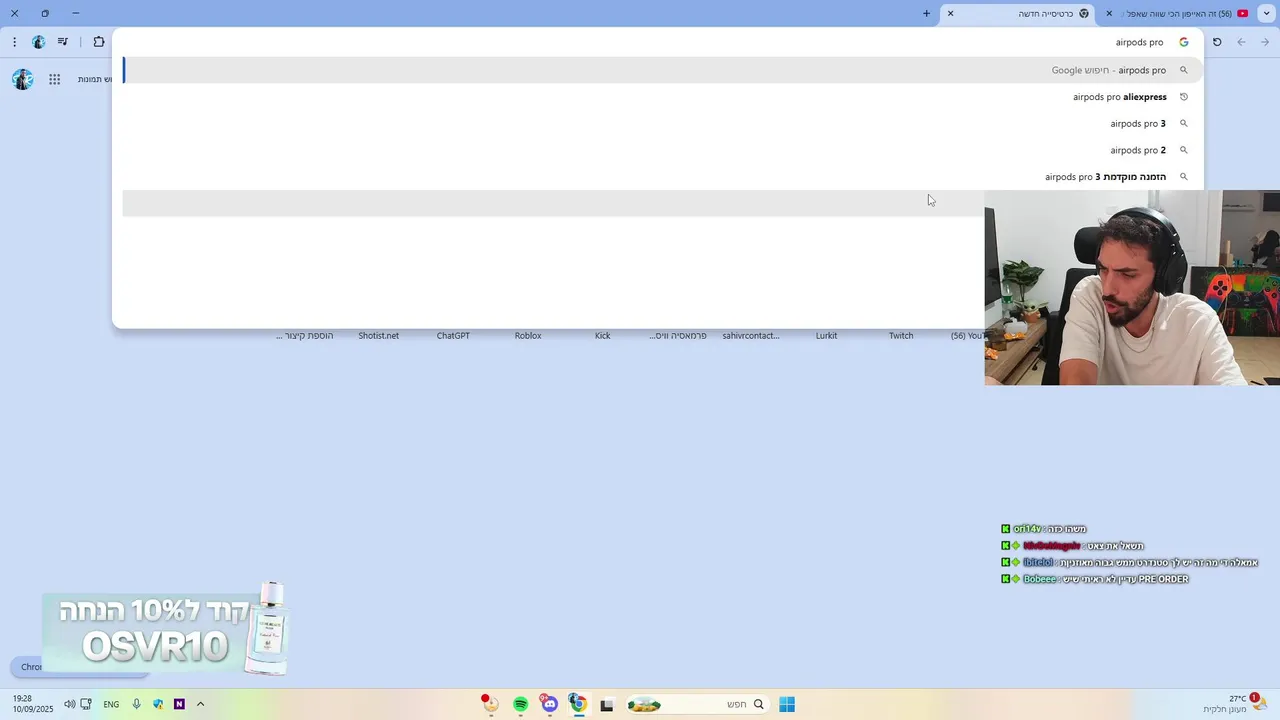This screenshot has width=1280, height=720.
Task: Select suggestion 'airpods pro - חיפוש Google'
Action: (x=662, y=70)
